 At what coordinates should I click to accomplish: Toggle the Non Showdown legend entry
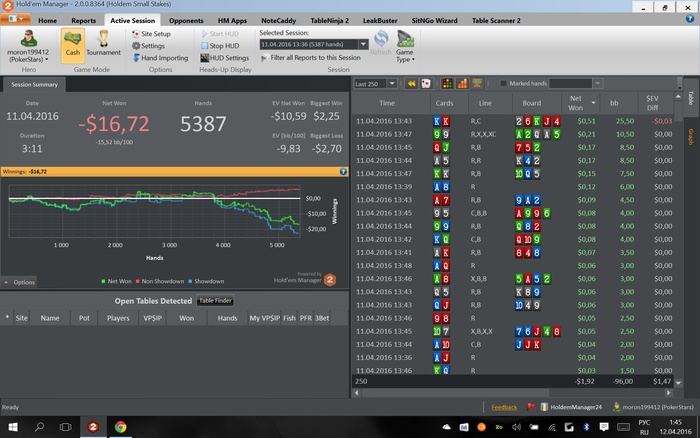pos(159,281)
